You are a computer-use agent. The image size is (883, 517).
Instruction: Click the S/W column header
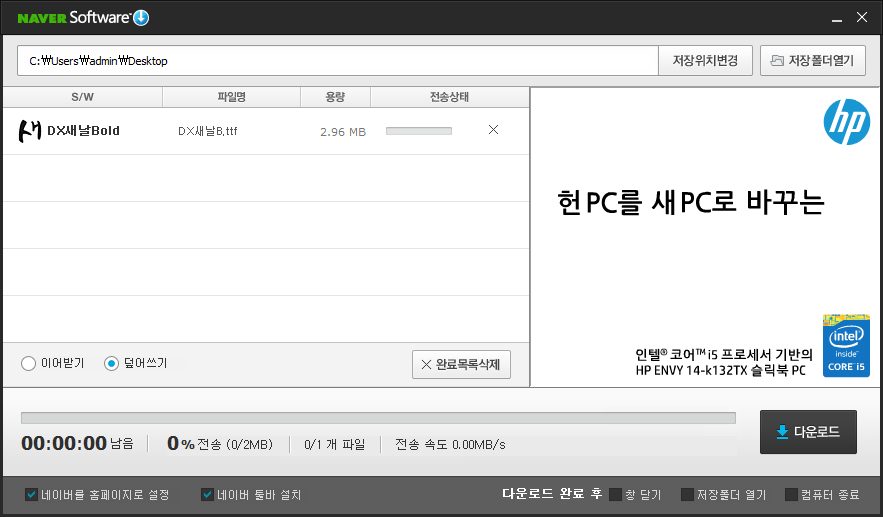click(83, 97)
